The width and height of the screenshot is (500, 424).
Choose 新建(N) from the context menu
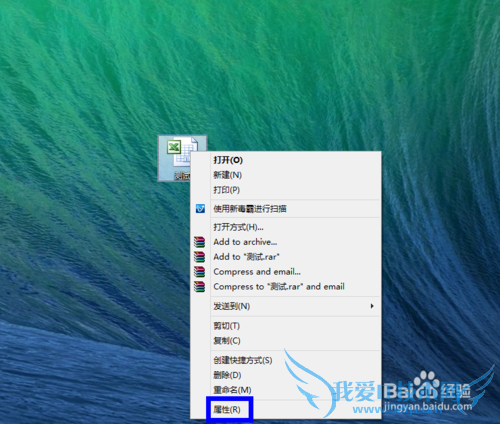286,175
